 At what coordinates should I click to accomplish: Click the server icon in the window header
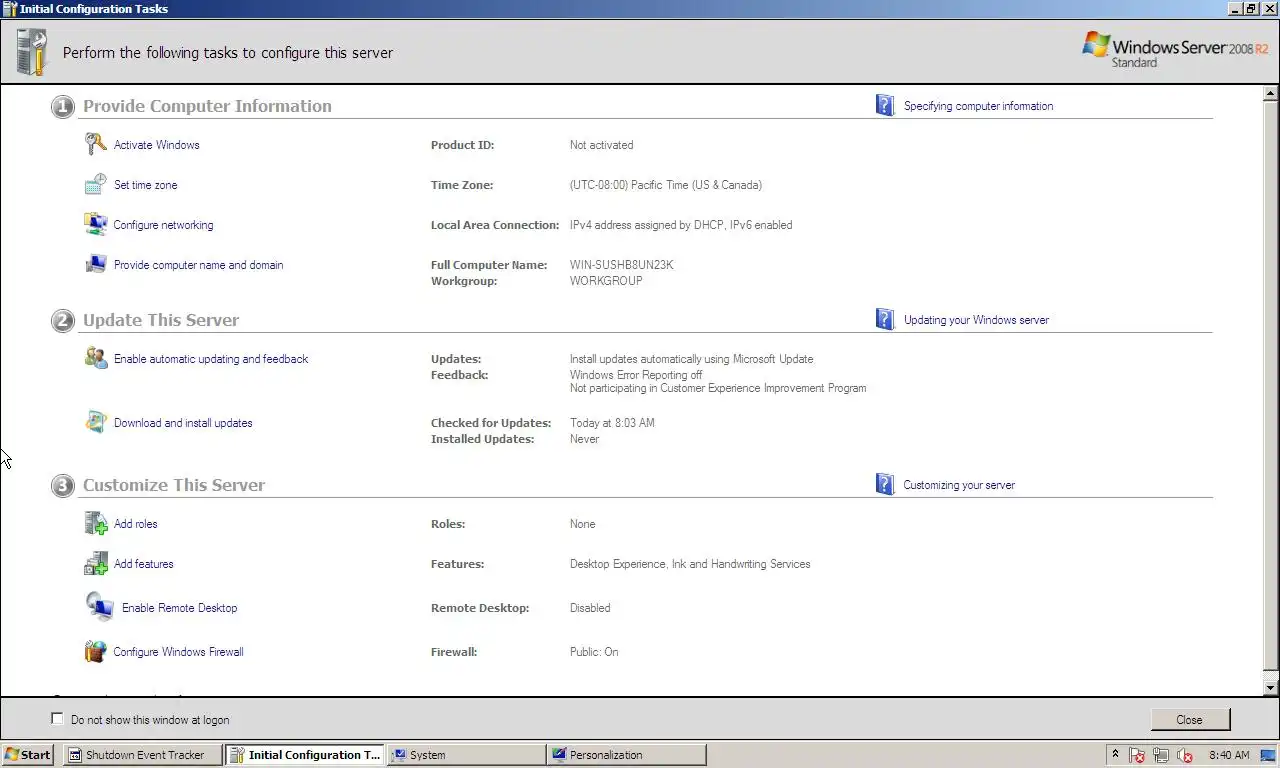[x=31, y=52]
